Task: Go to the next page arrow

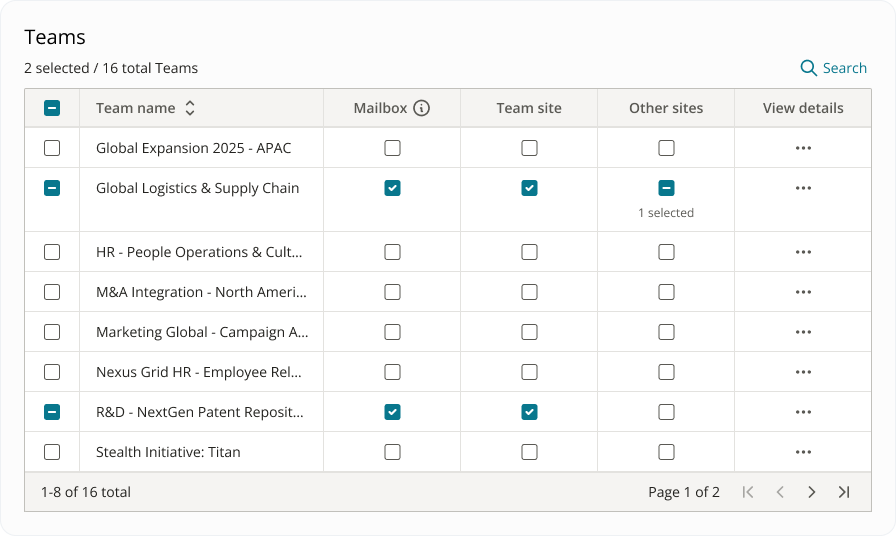Action: [812, 492]
